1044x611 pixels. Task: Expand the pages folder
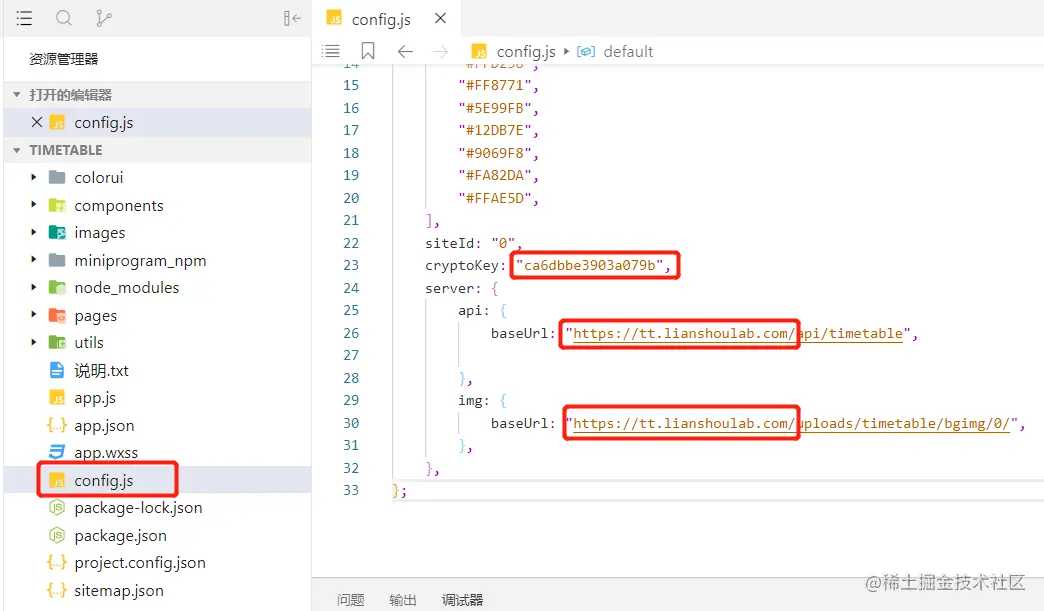pos(33,314)
